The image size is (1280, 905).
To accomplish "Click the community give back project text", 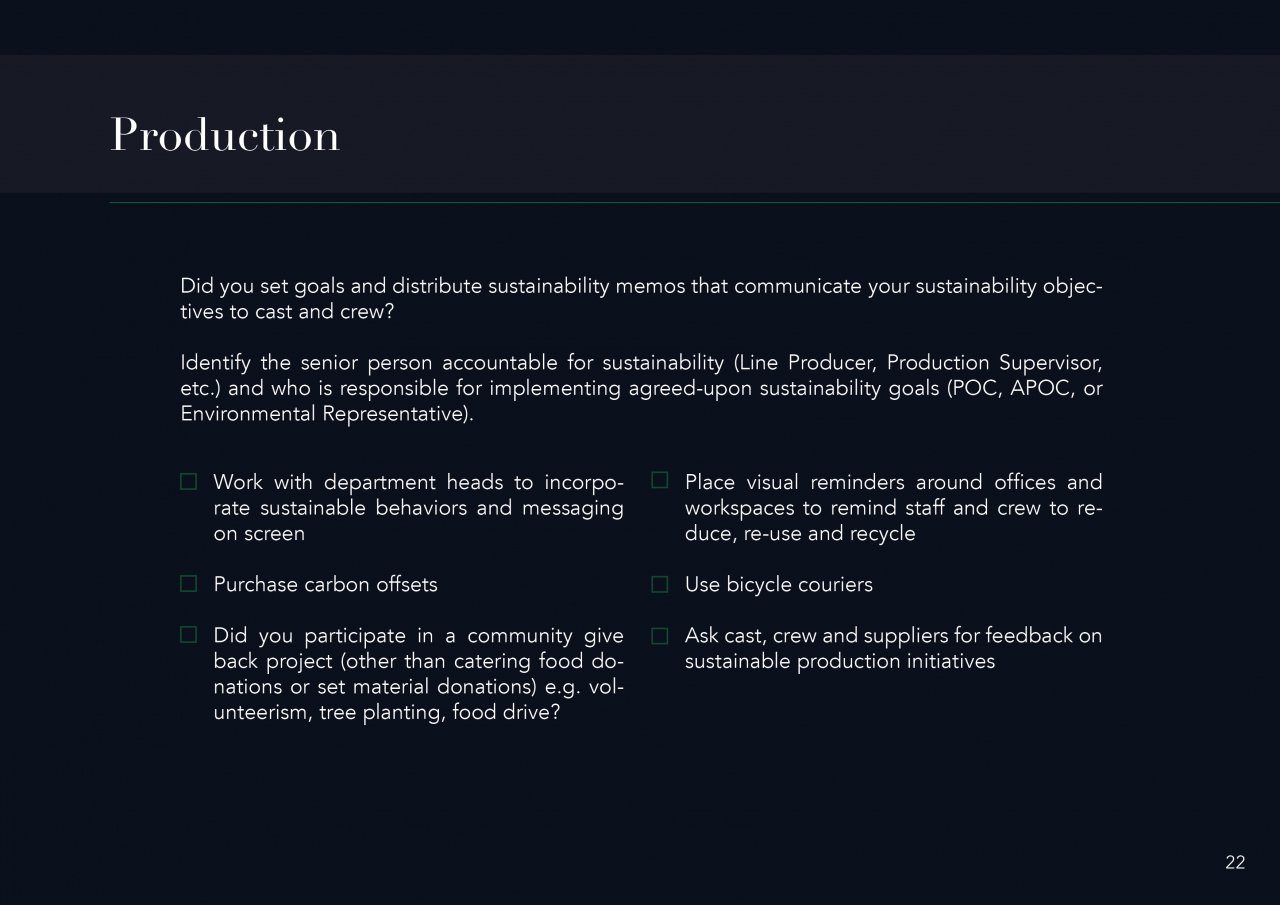I will (418, 674).
